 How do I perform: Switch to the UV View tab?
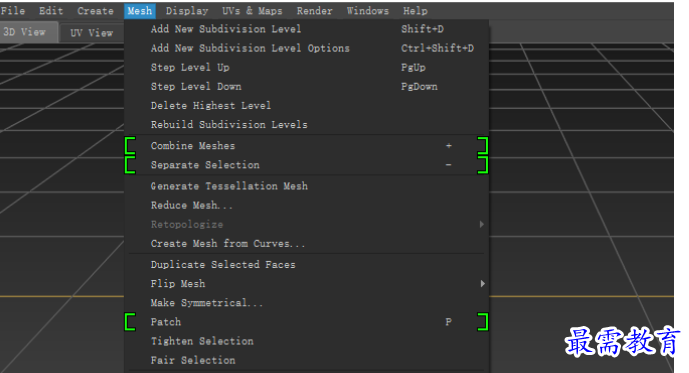(92, 33)
